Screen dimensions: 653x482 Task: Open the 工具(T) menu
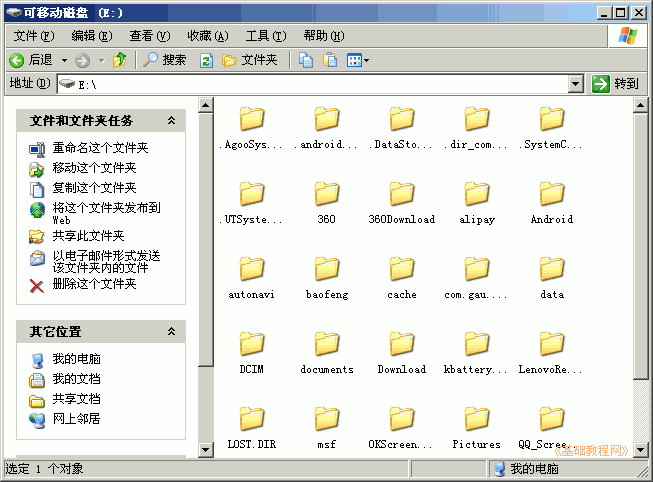tap(266, 36)
